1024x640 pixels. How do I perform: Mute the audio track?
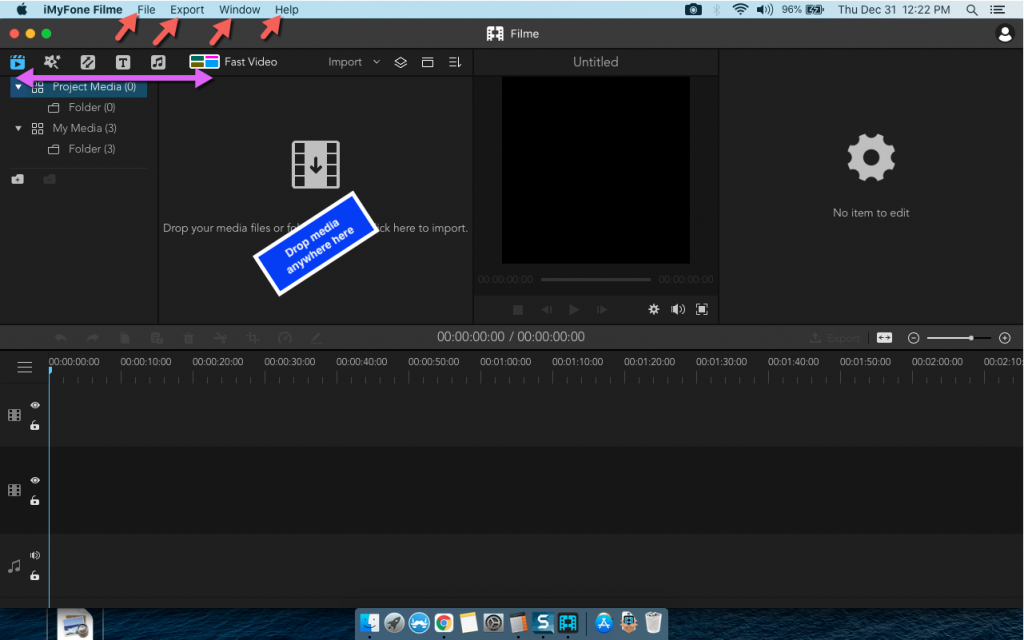pyautogui.click(x=35, y=556)
